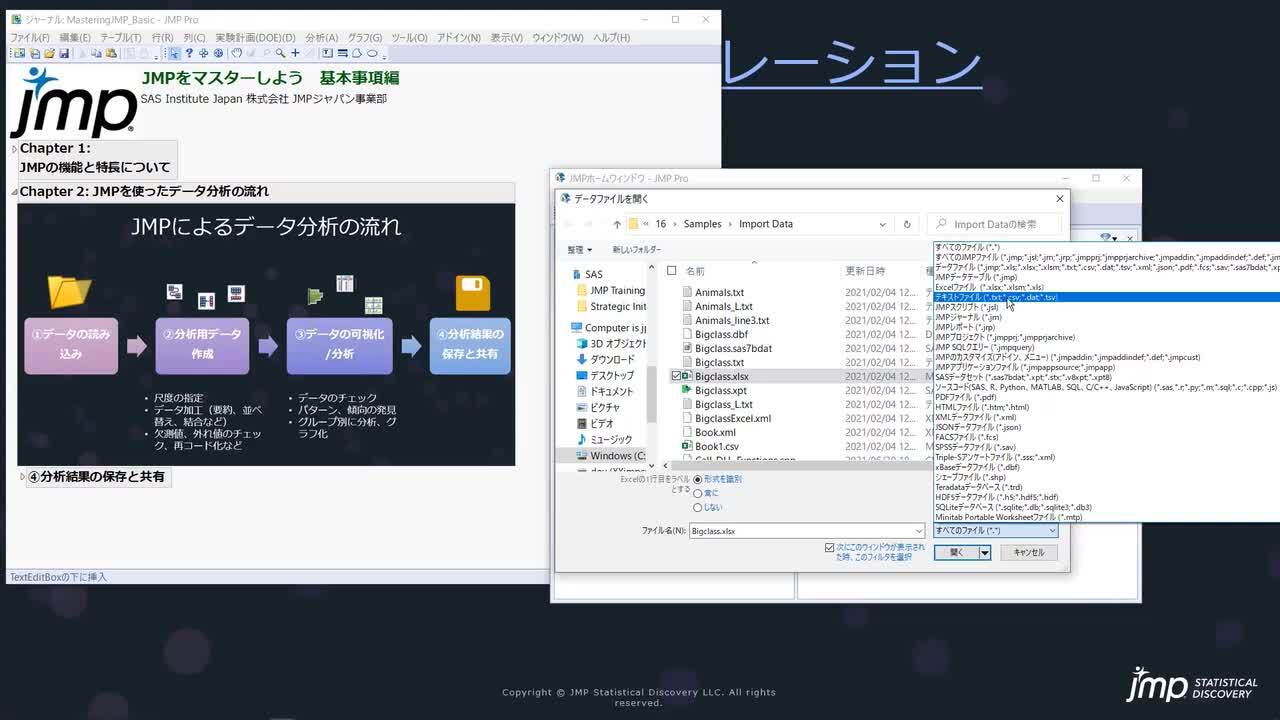
Task: Collapse the Chapter 2 outline triangle
Action: (x=15, y=192)
